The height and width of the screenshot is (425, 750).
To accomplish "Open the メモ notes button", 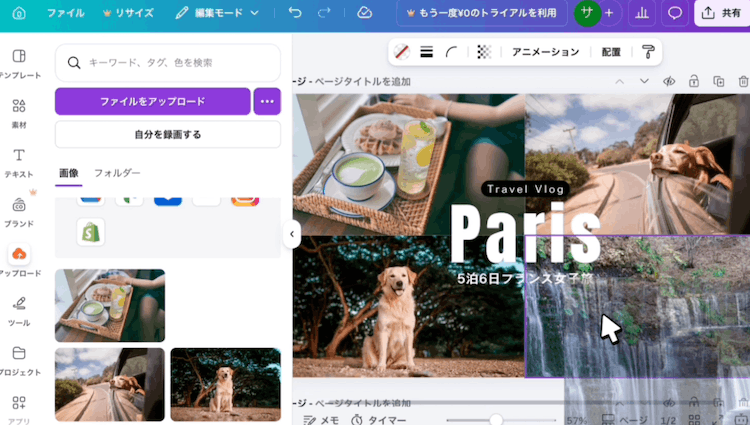I will coord(321,420).
